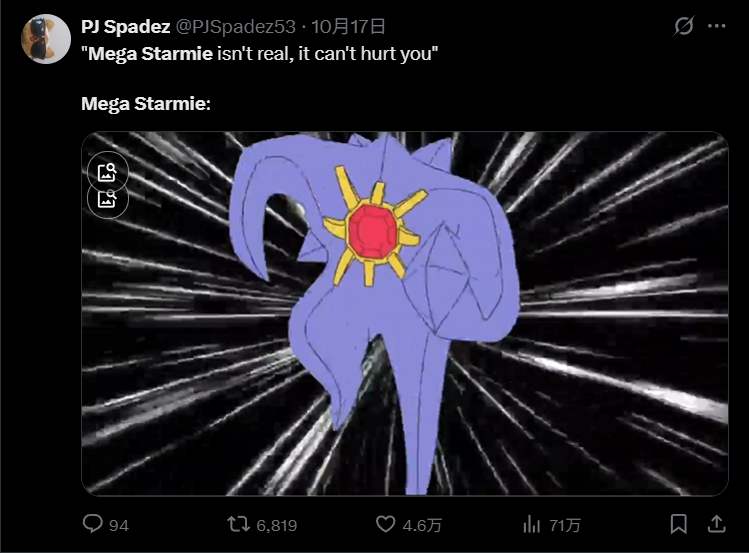
Task: Open the @PJSpadez53 handle link
Action: [x=236, y=27]
